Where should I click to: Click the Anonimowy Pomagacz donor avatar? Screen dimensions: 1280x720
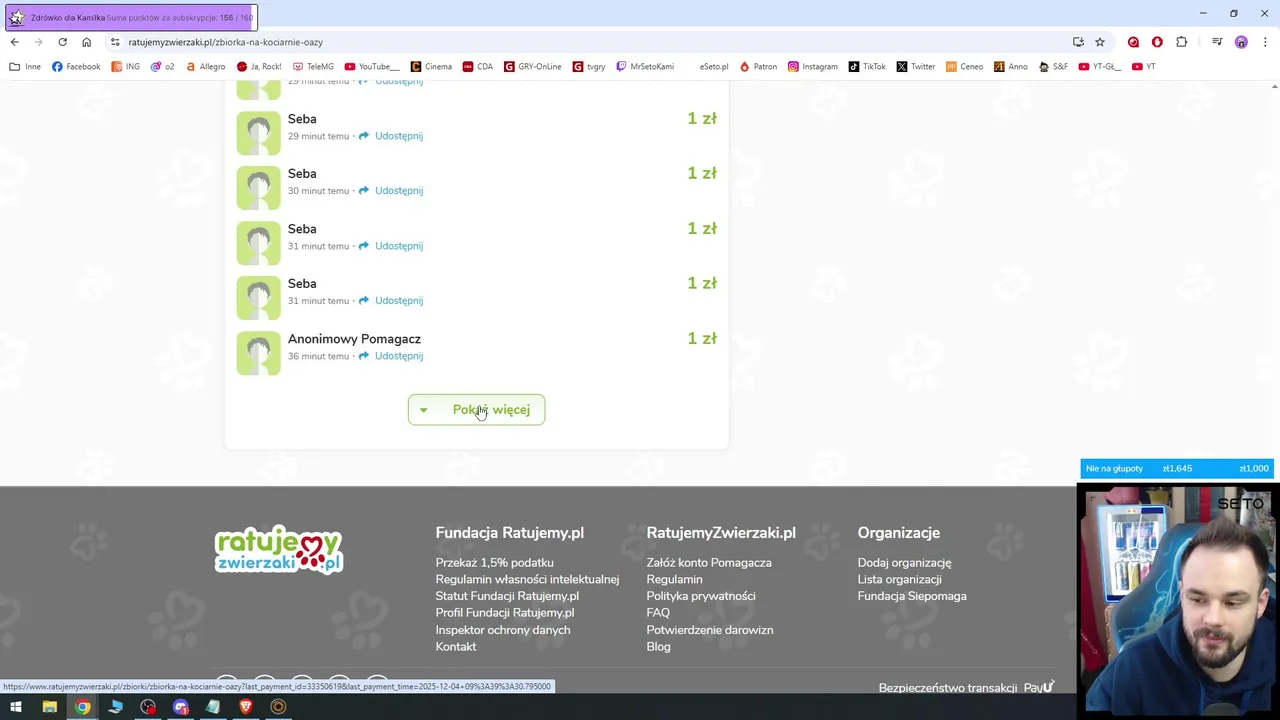[x=258, y=353]
